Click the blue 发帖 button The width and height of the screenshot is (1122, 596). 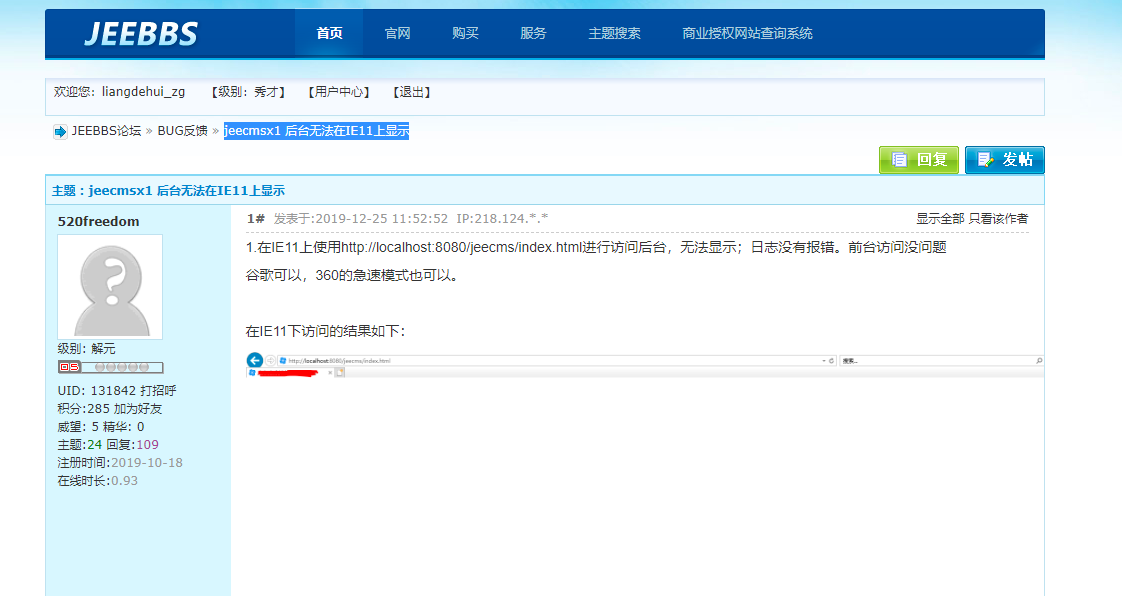[x=1005, y=160]
